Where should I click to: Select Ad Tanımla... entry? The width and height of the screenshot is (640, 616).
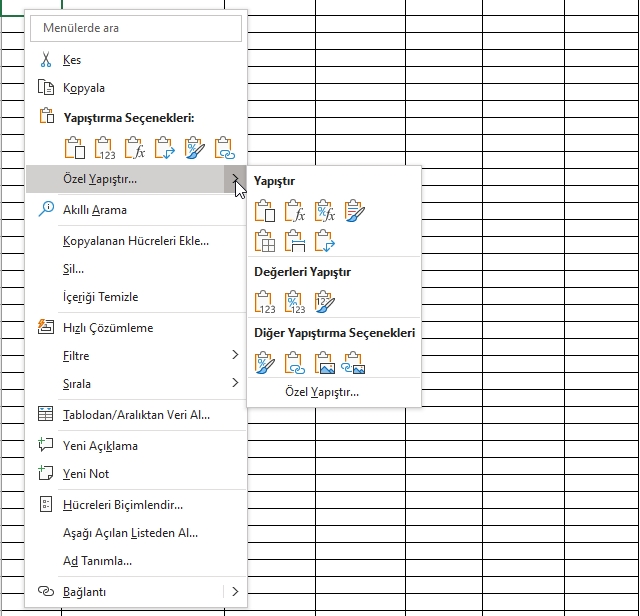[136, 561]
